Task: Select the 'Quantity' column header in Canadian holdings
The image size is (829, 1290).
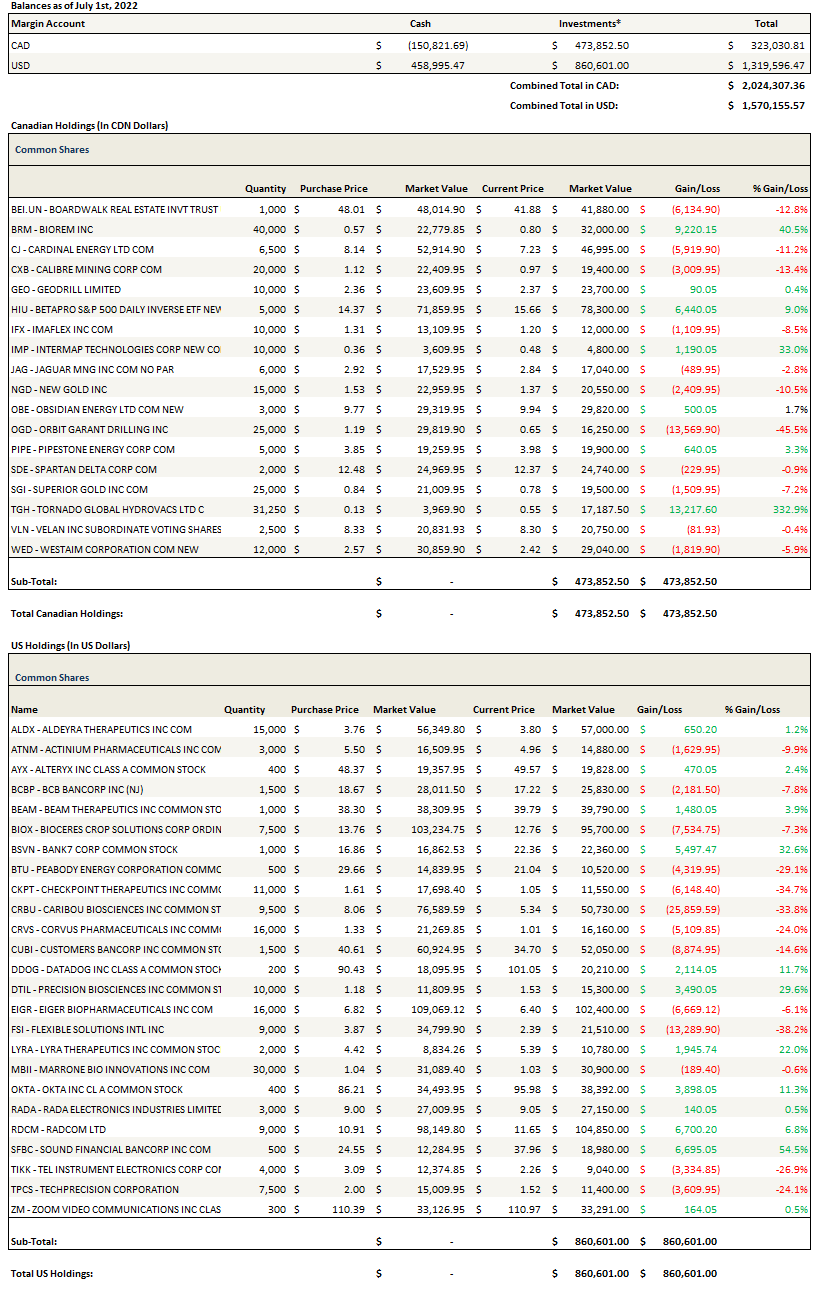Action: 265,189
